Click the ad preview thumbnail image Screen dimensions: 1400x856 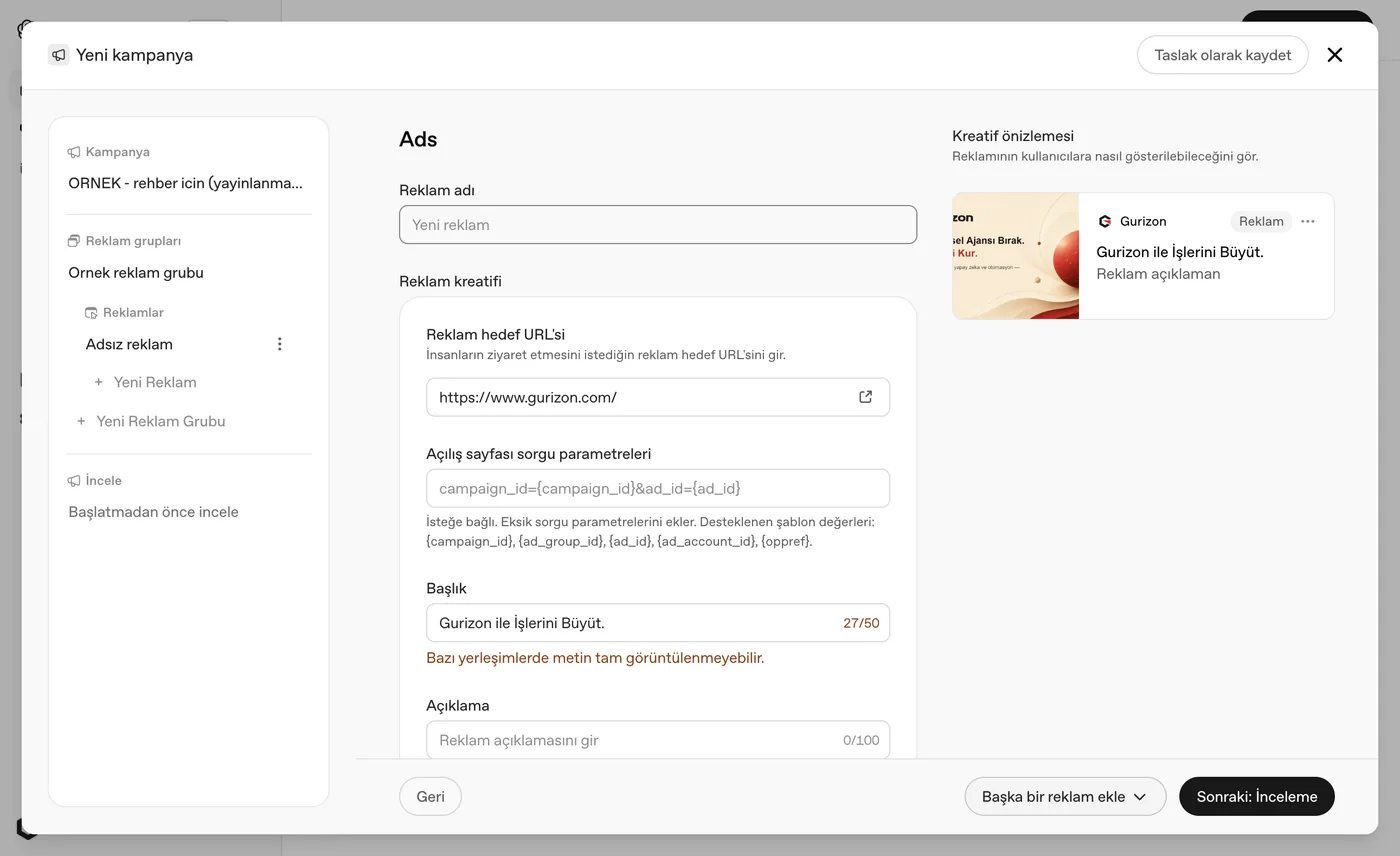click(1016, 256)
